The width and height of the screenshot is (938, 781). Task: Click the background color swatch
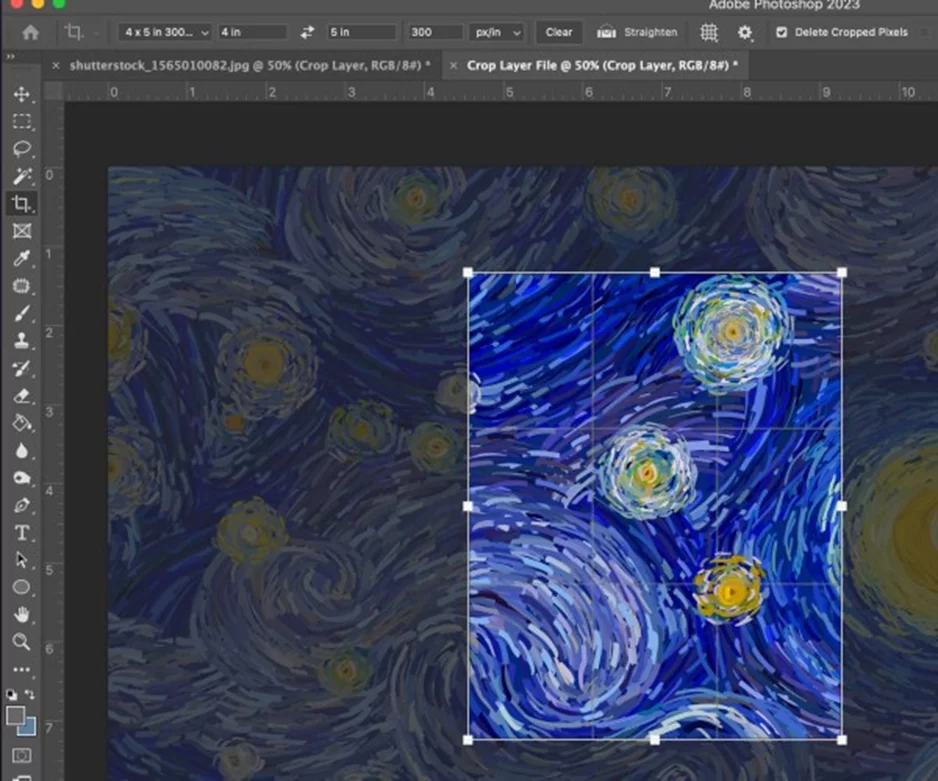coord(28,728)
